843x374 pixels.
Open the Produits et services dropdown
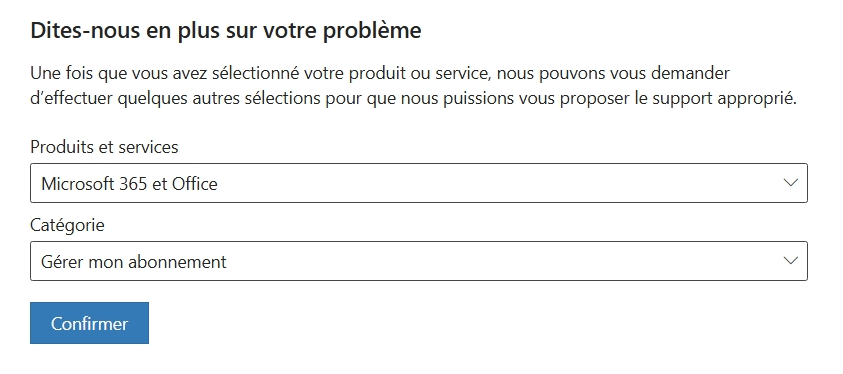(419, 183)
